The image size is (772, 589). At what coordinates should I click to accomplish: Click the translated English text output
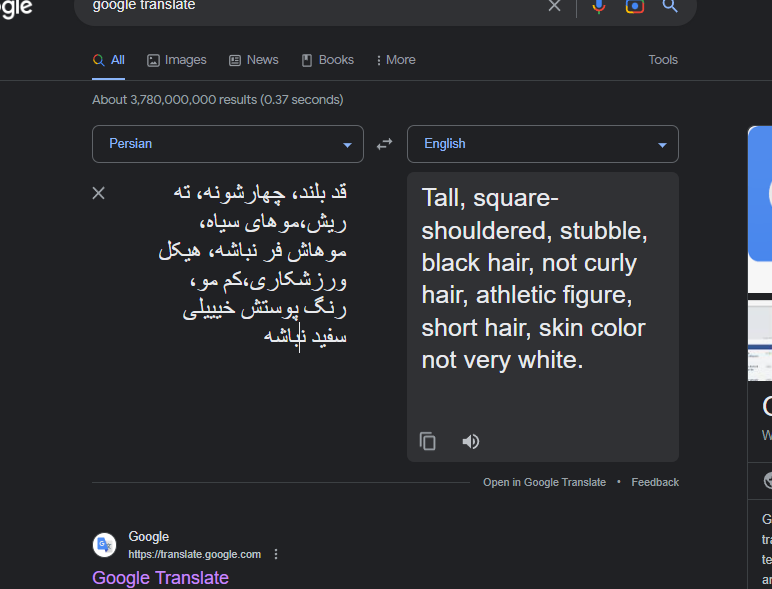pos(534,279)
